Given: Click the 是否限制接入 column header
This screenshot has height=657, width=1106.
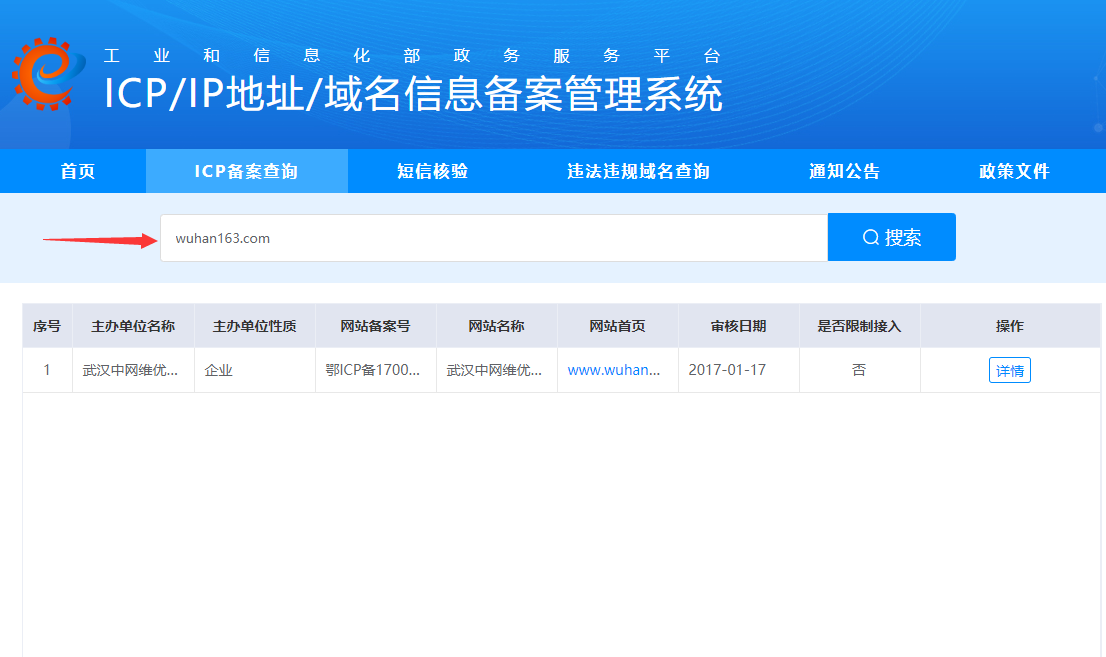Looking at the screenshot, I should pyautogui.click(x=859, y=326).
